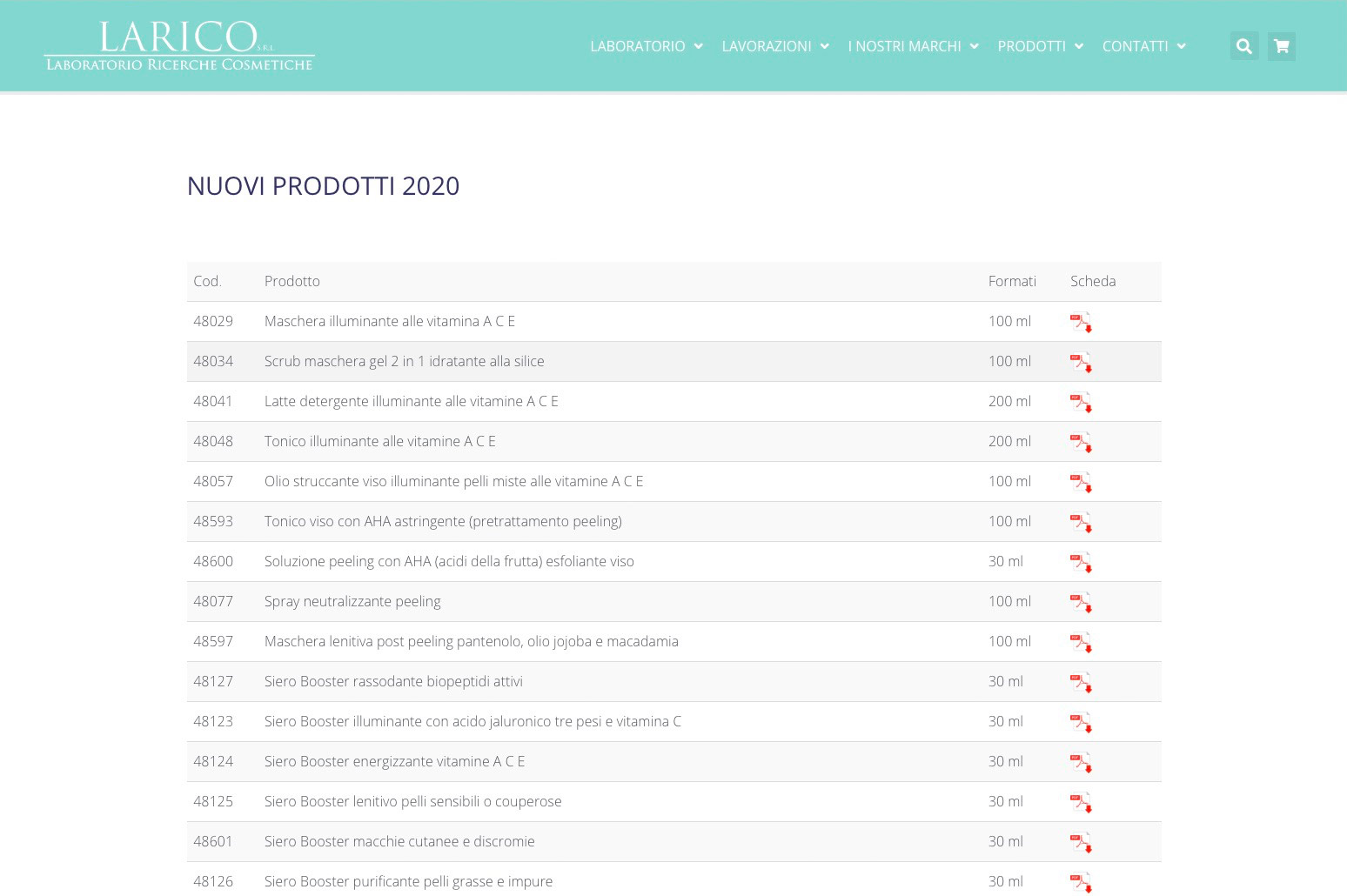Screen dimensions: 1347x896
Task: Open the LABORATORIO menu item
Action: [x=638, y=46]
